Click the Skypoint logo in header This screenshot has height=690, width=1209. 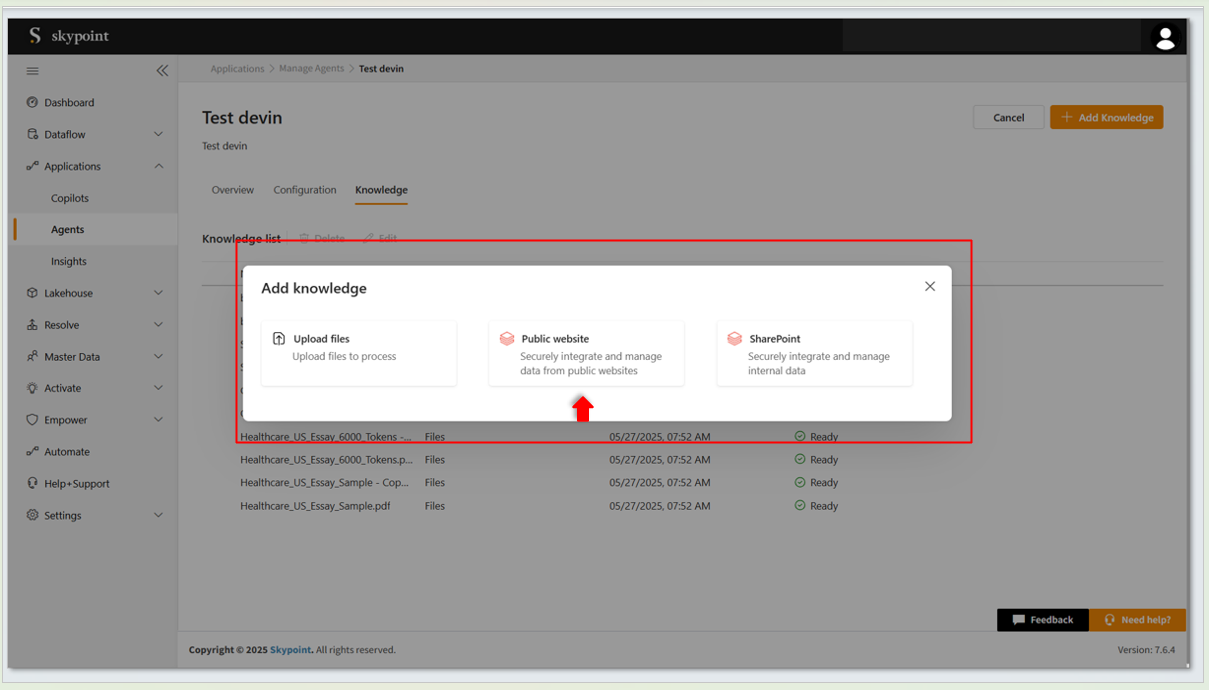click(x=68, y=36)
